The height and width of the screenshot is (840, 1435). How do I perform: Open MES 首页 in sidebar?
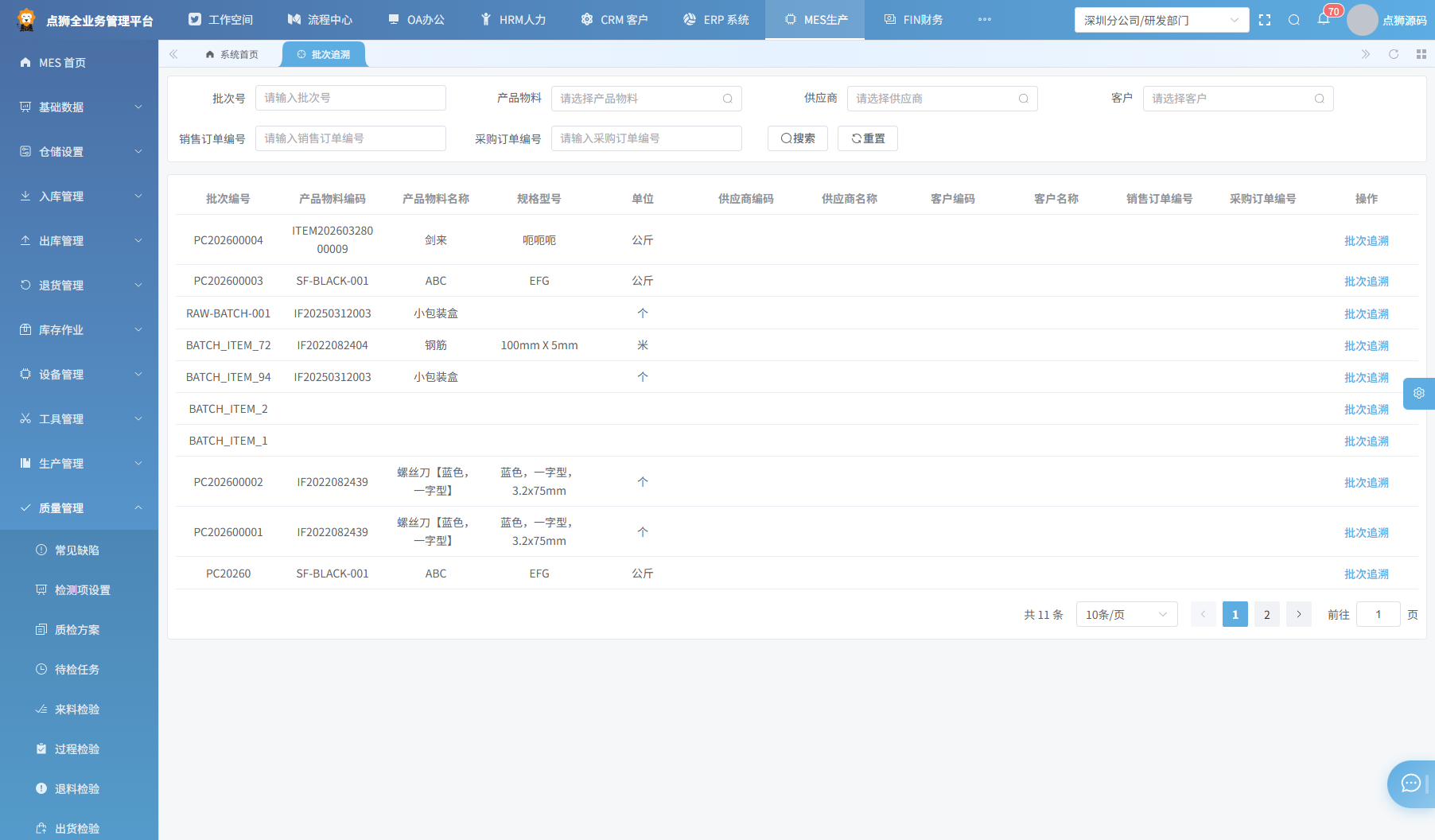coord(80,62)
